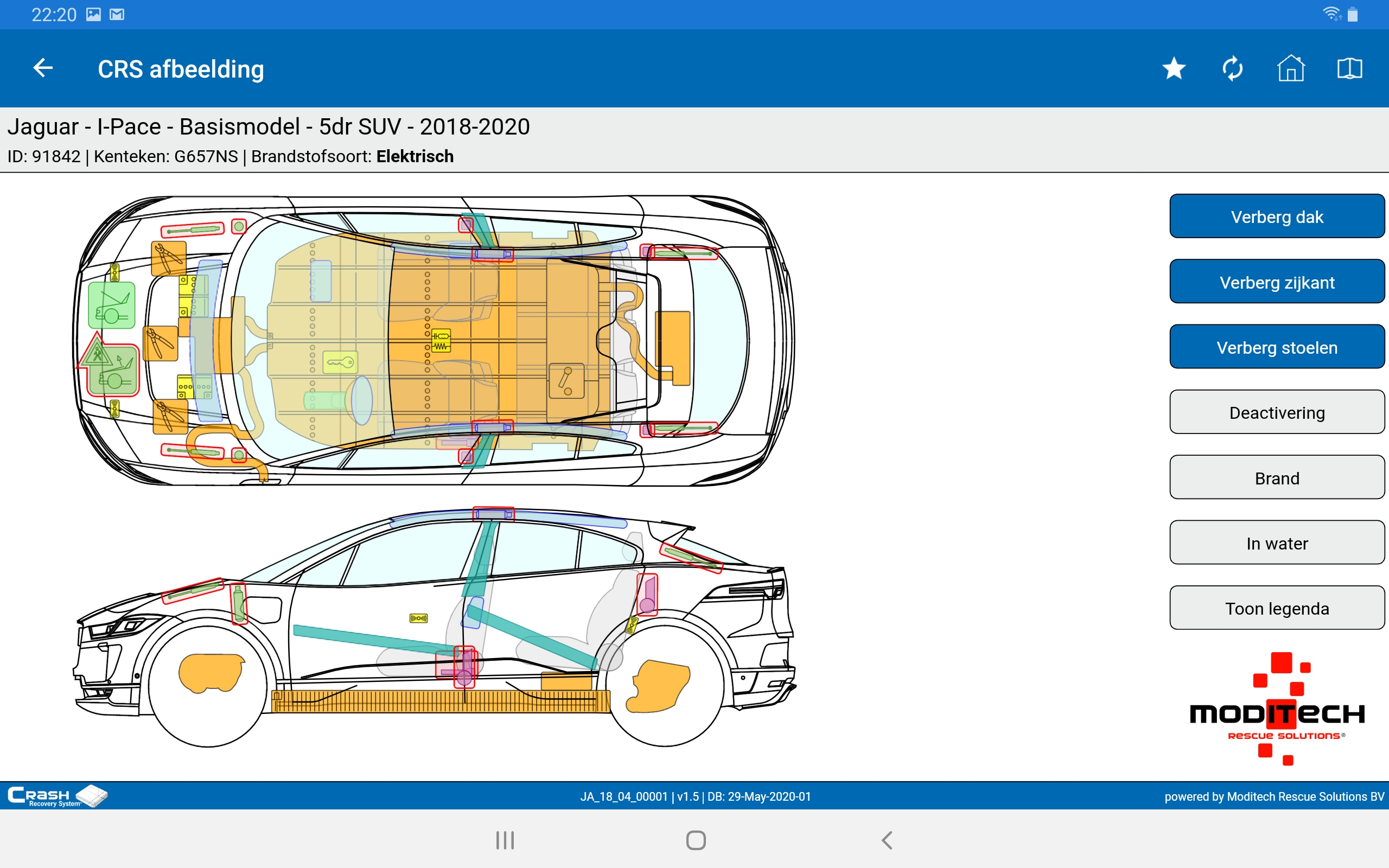
Task: Toggle Verberg zijkant side view
Action: point(1277,282)
